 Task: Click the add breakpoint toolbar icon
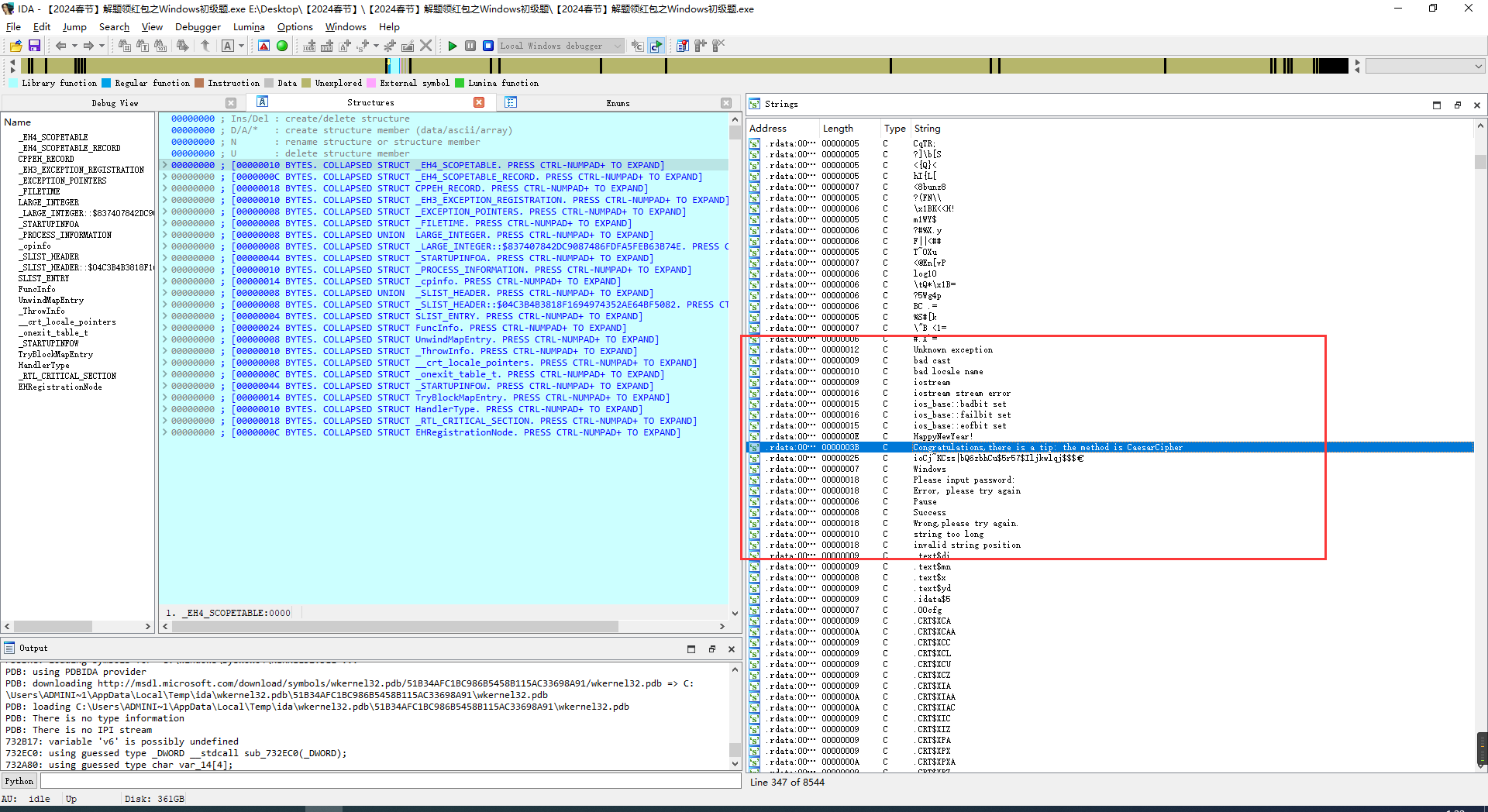[701, 46]
